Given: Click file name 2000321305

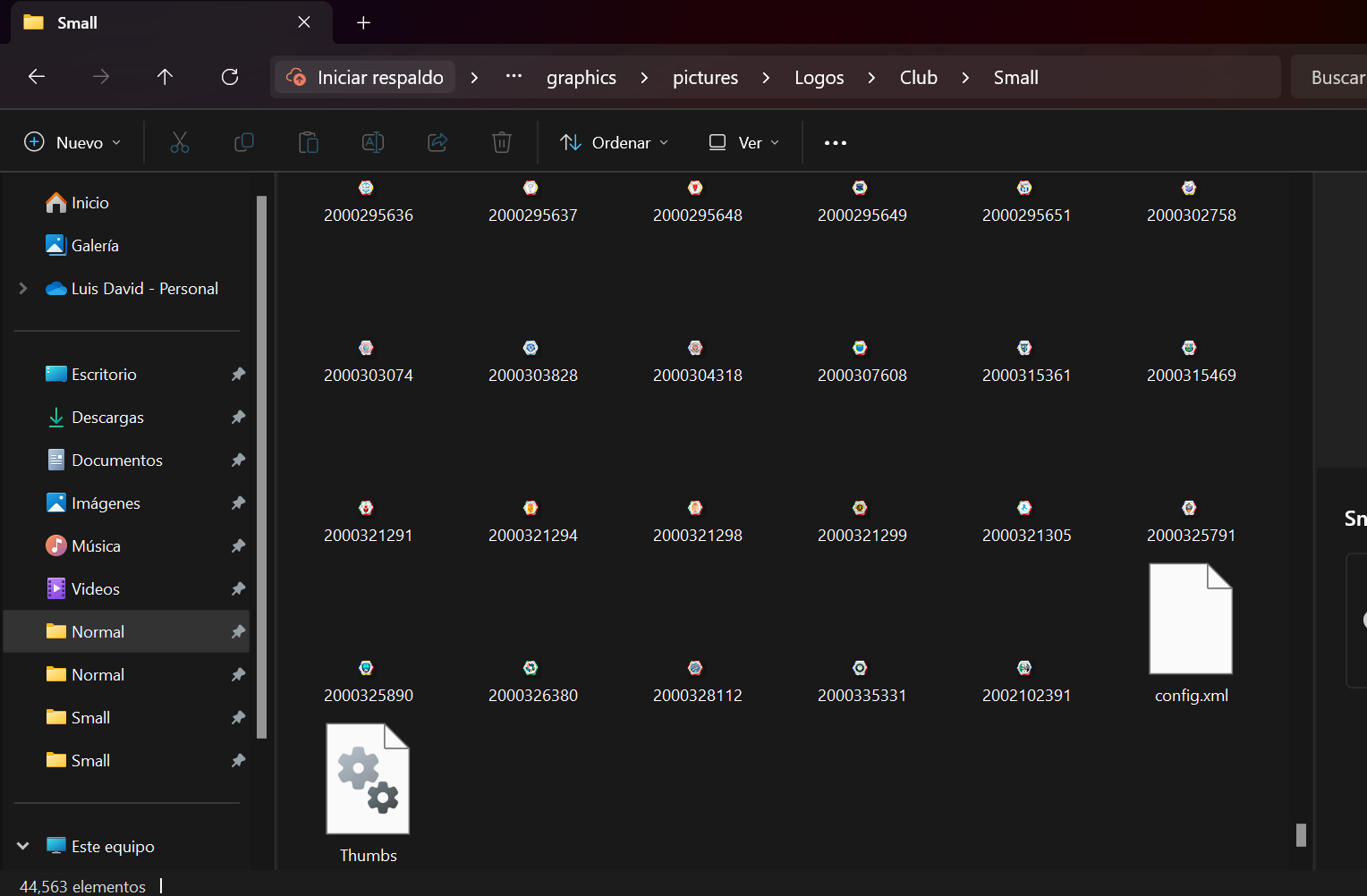Looking at the screenshot, I should (1026, 536).
